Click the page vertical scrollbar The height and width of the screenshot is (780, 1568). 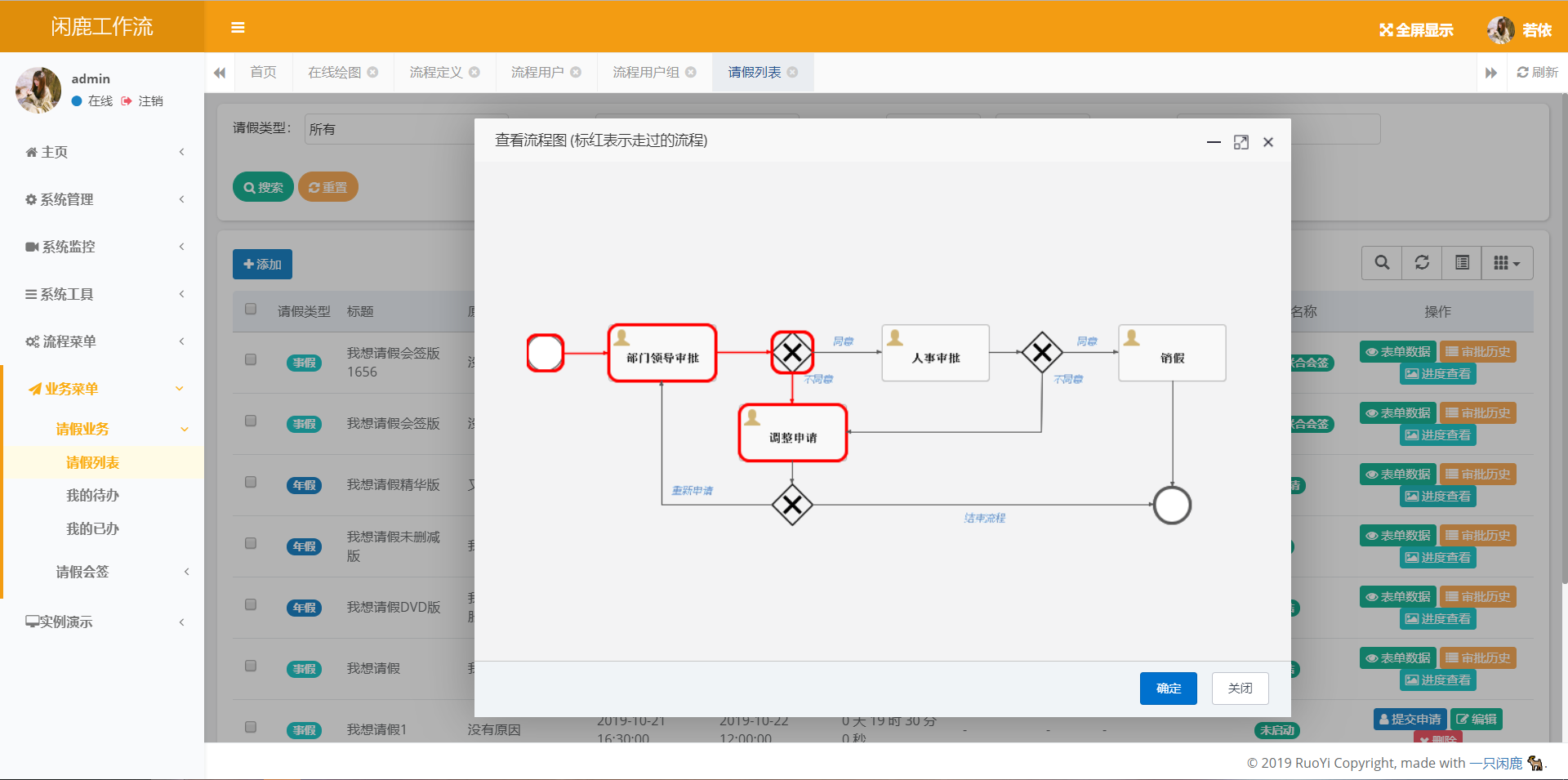1564,339
